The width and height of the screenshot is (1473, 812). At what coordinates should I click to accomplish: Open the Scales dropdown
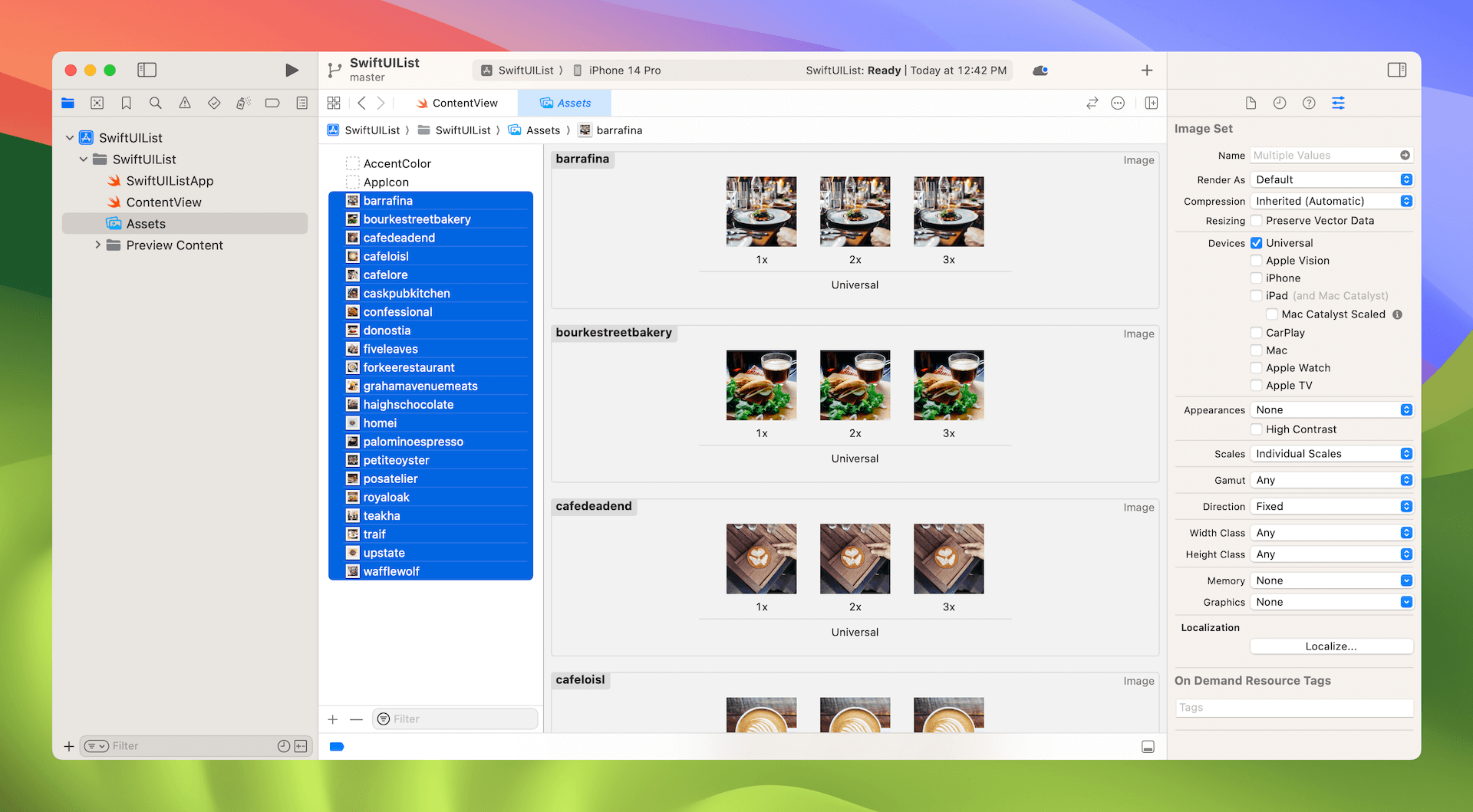tap(1331, 454)
